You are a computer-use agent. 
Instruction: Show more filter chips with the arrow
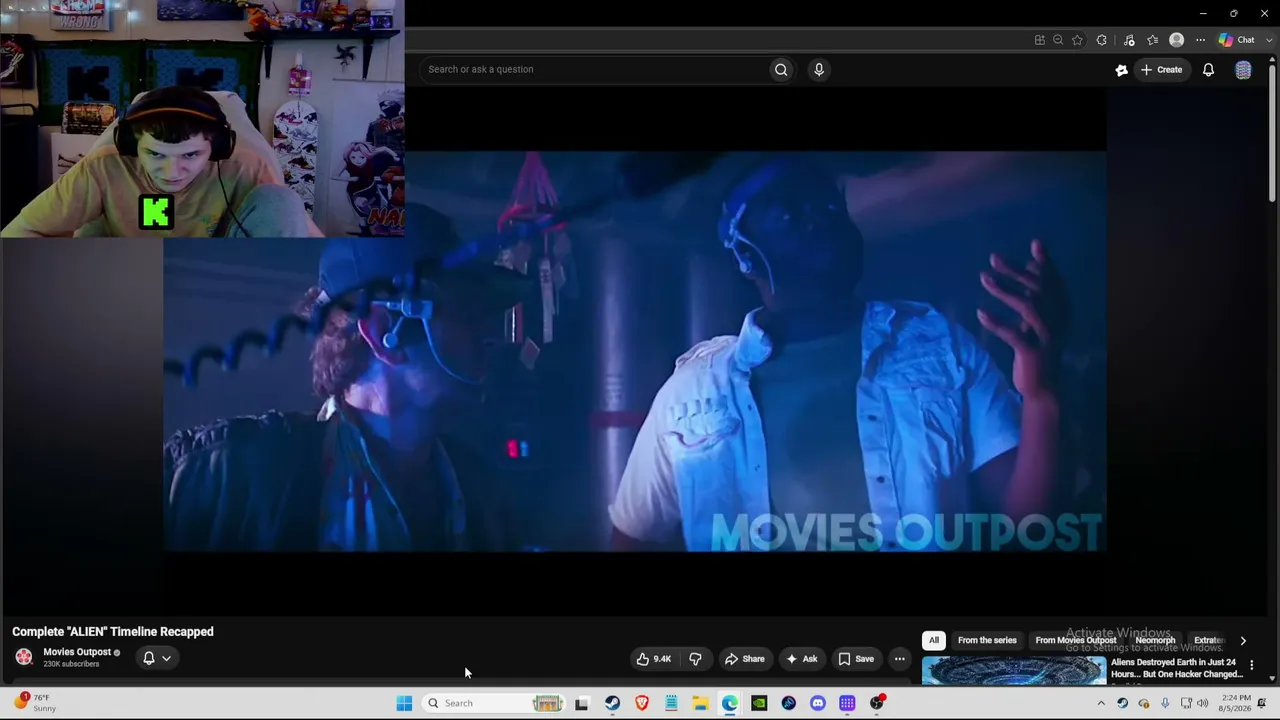(x=1243, y=640)
